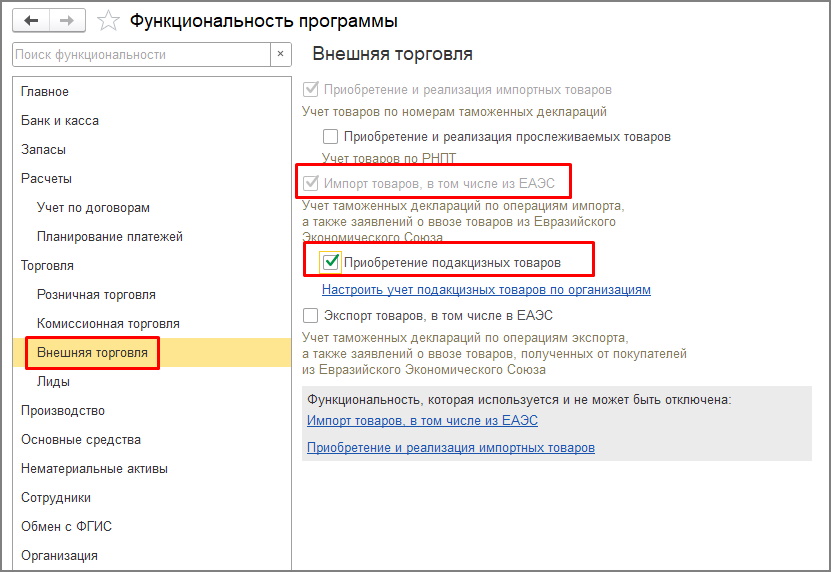
Task: Open Основные средства section
Action: (x=152, y=439)
